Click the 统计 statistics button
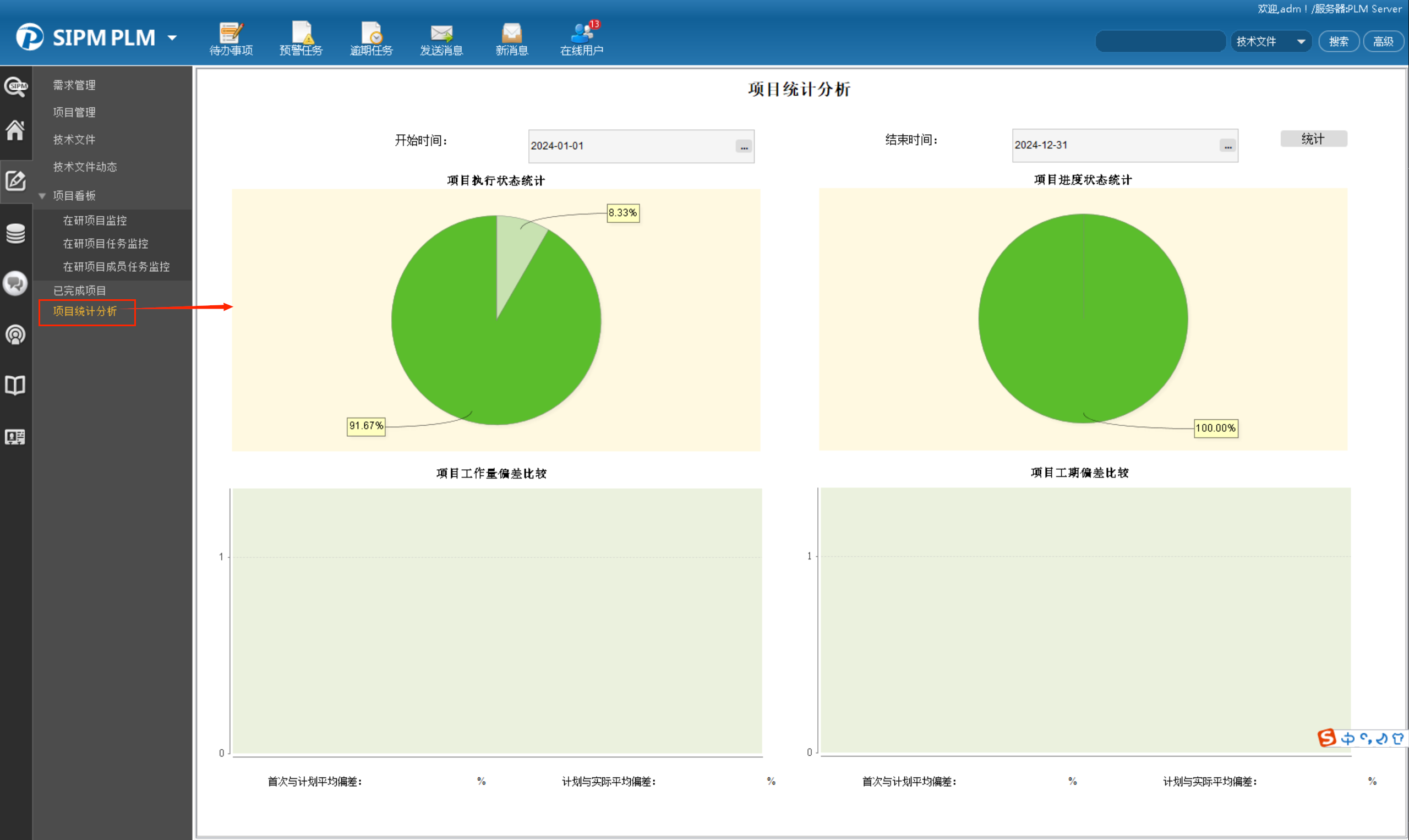The height and width of the screenshot is (840, 1409). [1313, 139]
